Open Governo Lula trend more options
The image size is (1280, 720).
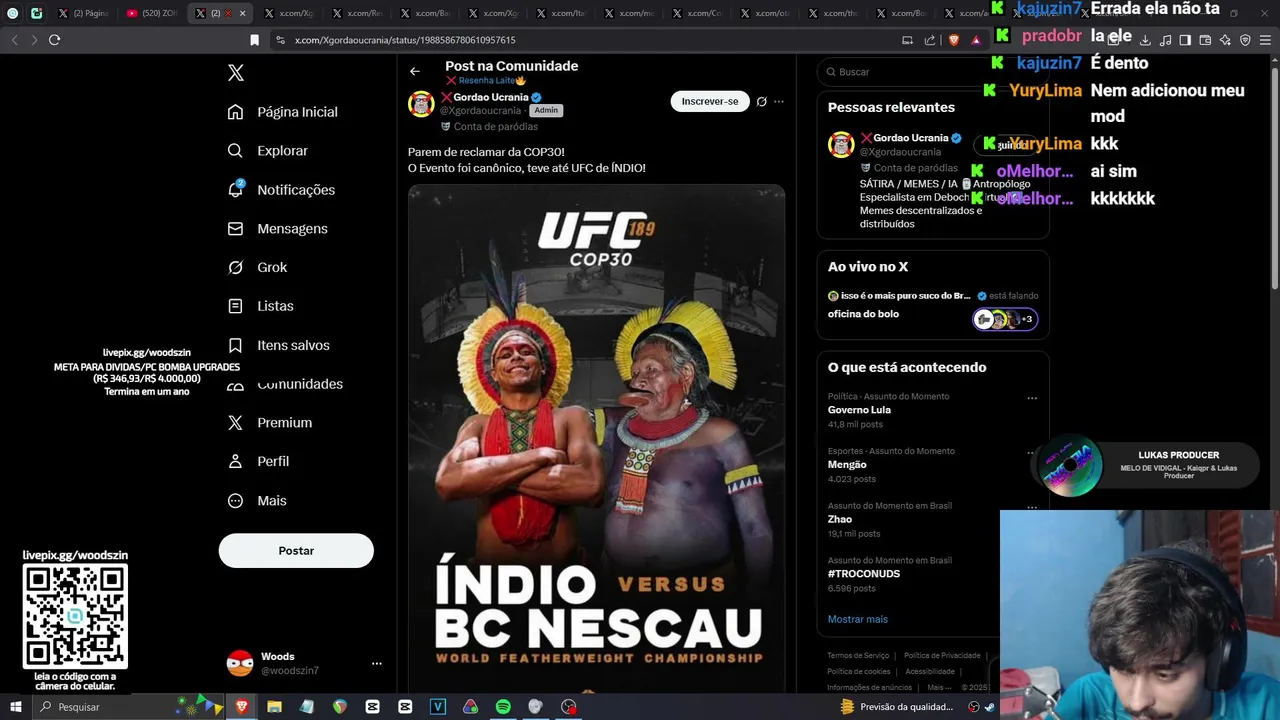1032,398
